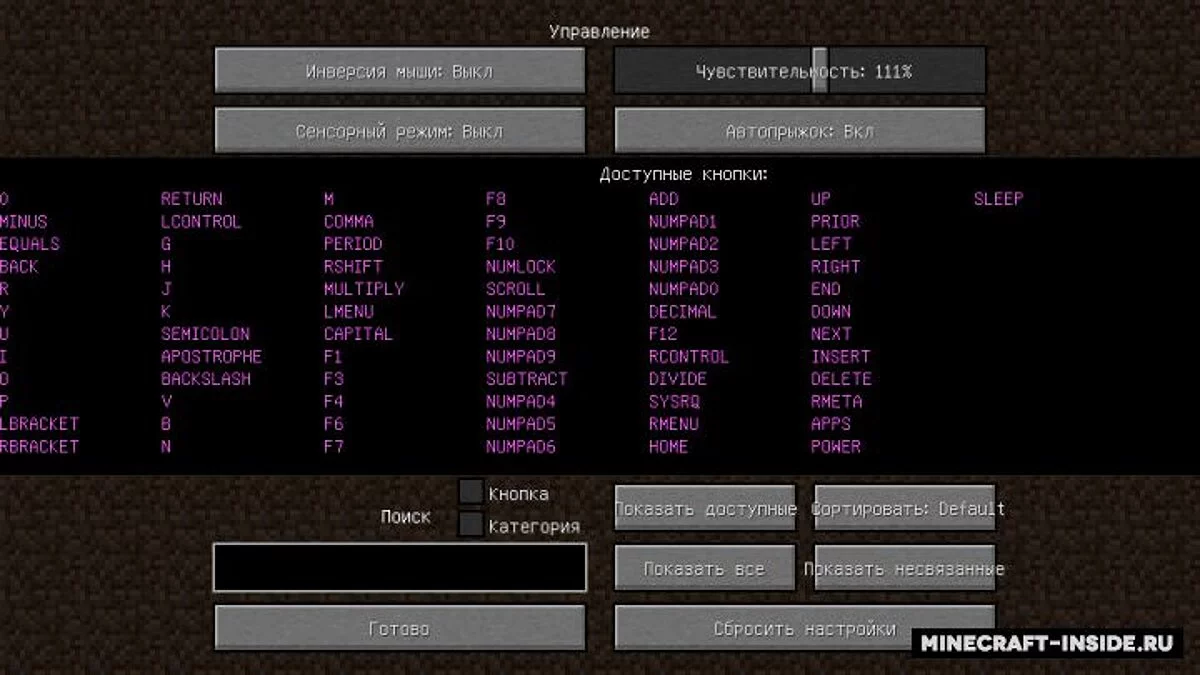Select the F10 key entry
Image resolution: width=1200 pixels, height=675 pixels.
pos(500,244)
